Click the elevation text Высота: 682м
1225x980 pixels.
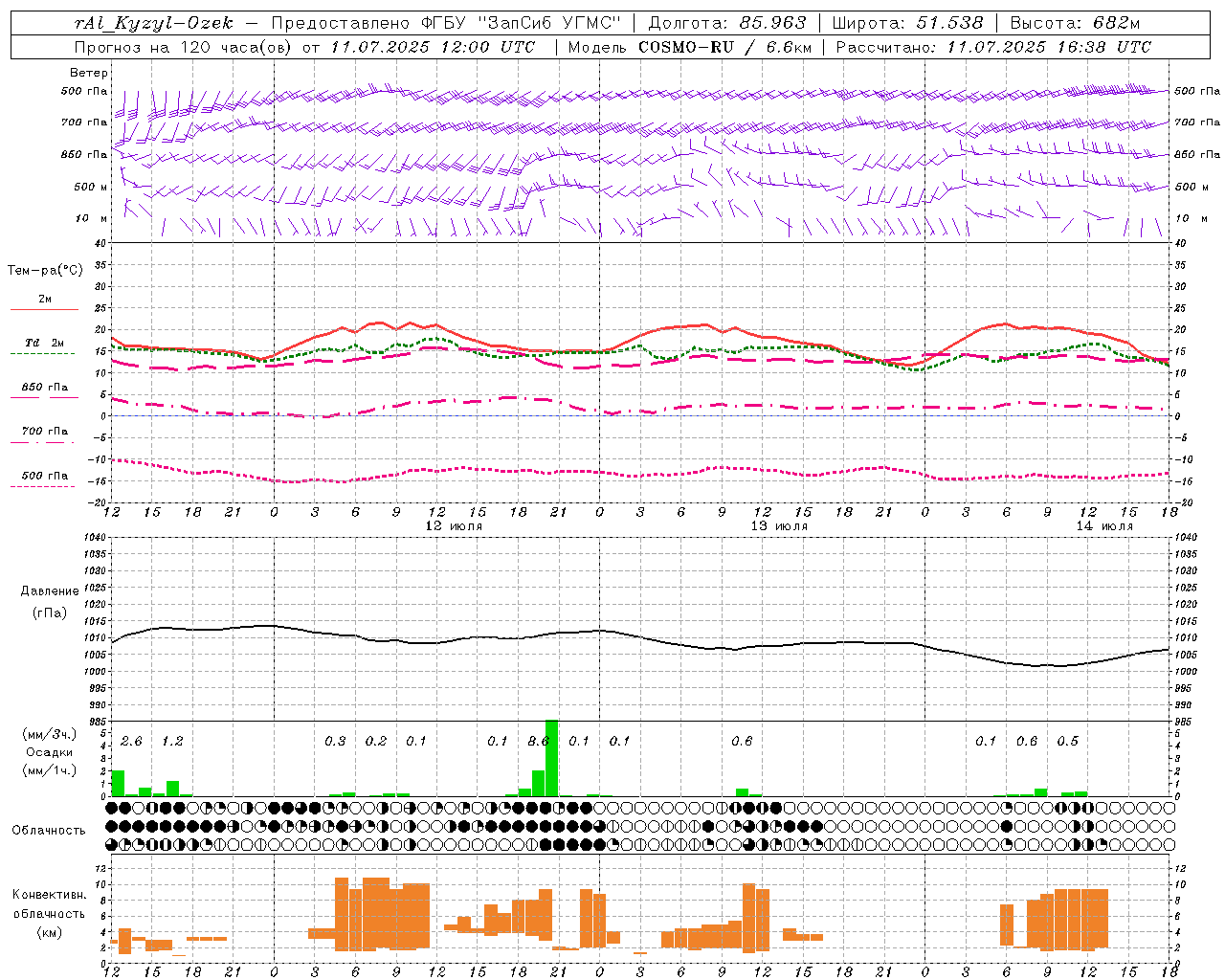(1075, 23)
